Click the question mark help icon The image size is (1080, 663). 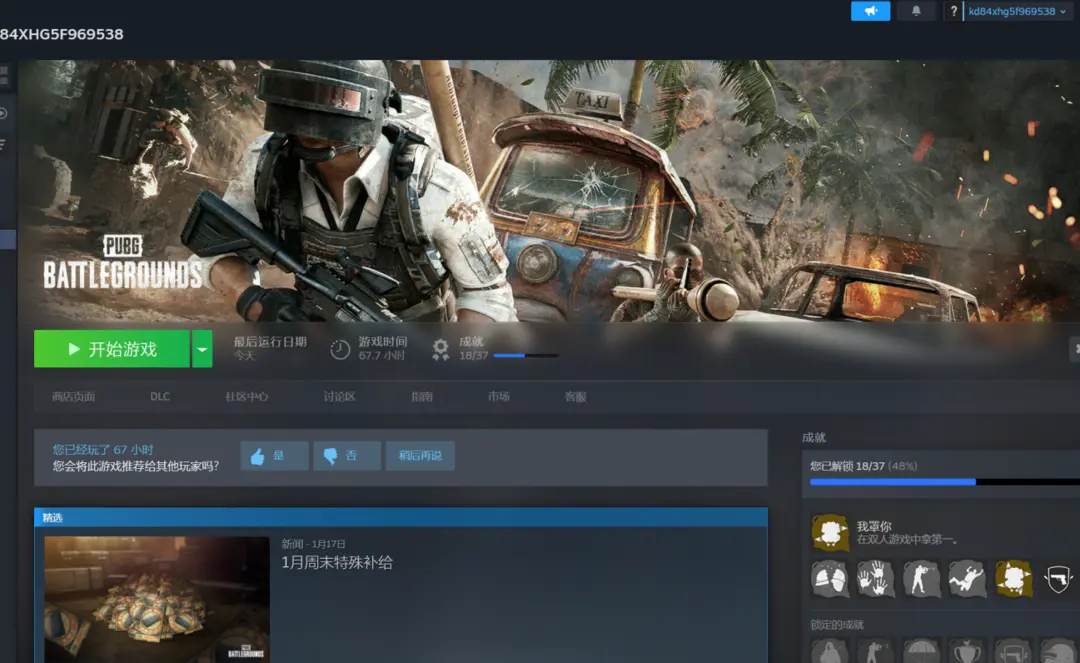tap(954, 11)
